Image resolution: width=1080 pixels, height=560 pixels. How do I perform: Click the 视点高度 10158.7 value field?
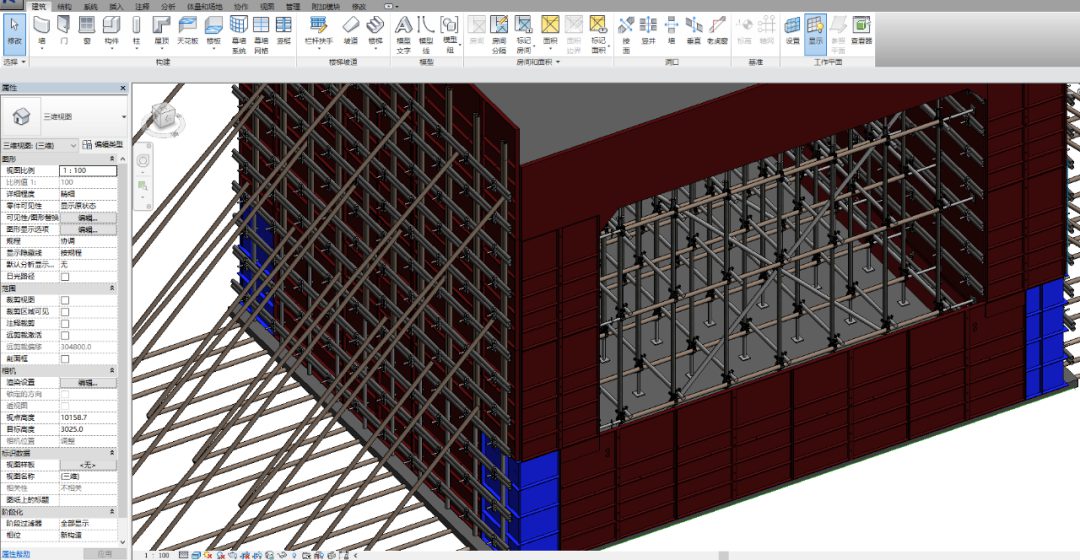click(x=88, y=417)
